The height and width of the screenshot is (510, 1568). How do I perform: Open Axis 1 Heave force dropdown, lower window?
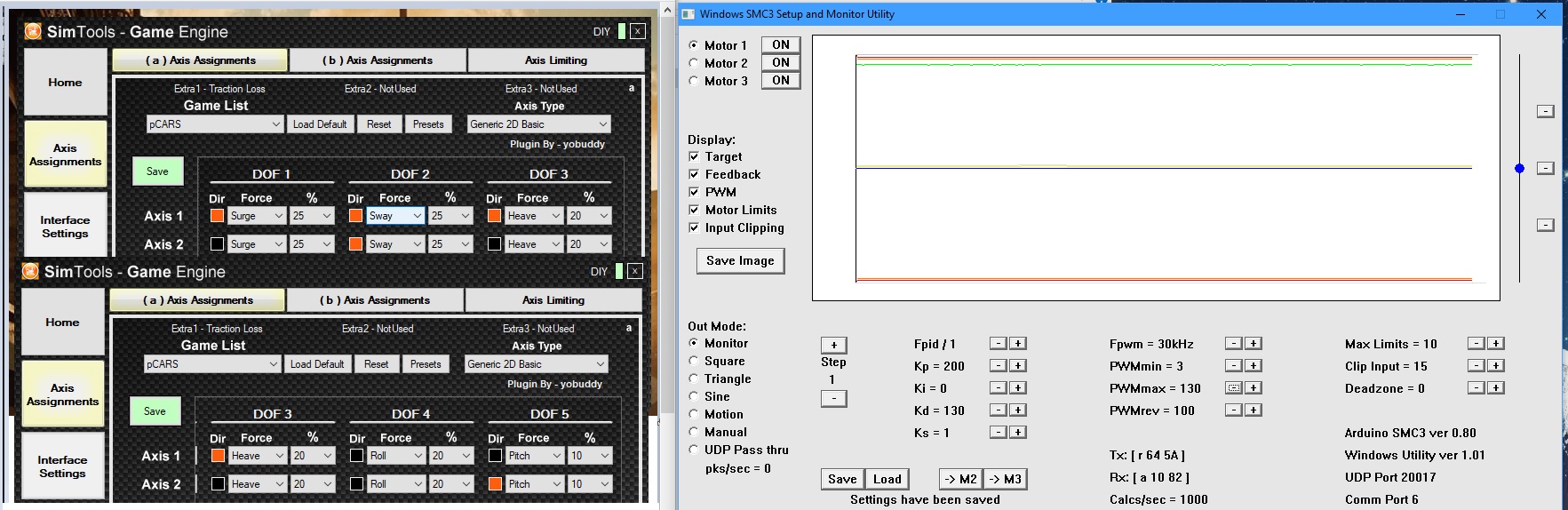pyautogui.click(x=257, y=455)
